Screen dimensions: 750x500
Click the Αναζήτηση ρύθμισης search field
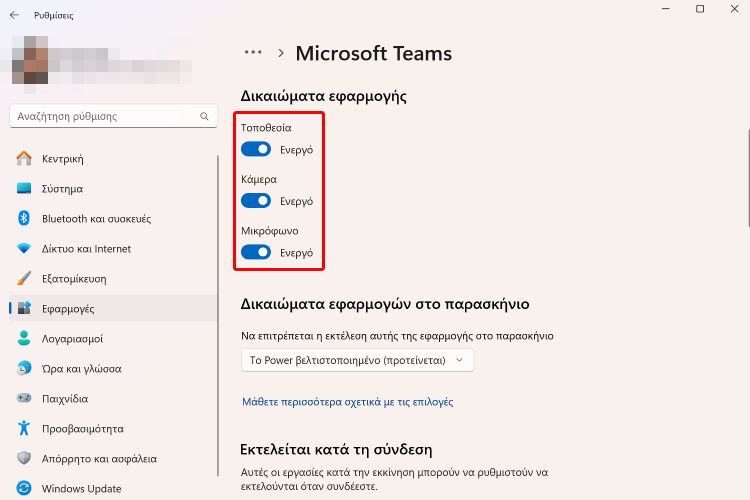pos(113,116)
